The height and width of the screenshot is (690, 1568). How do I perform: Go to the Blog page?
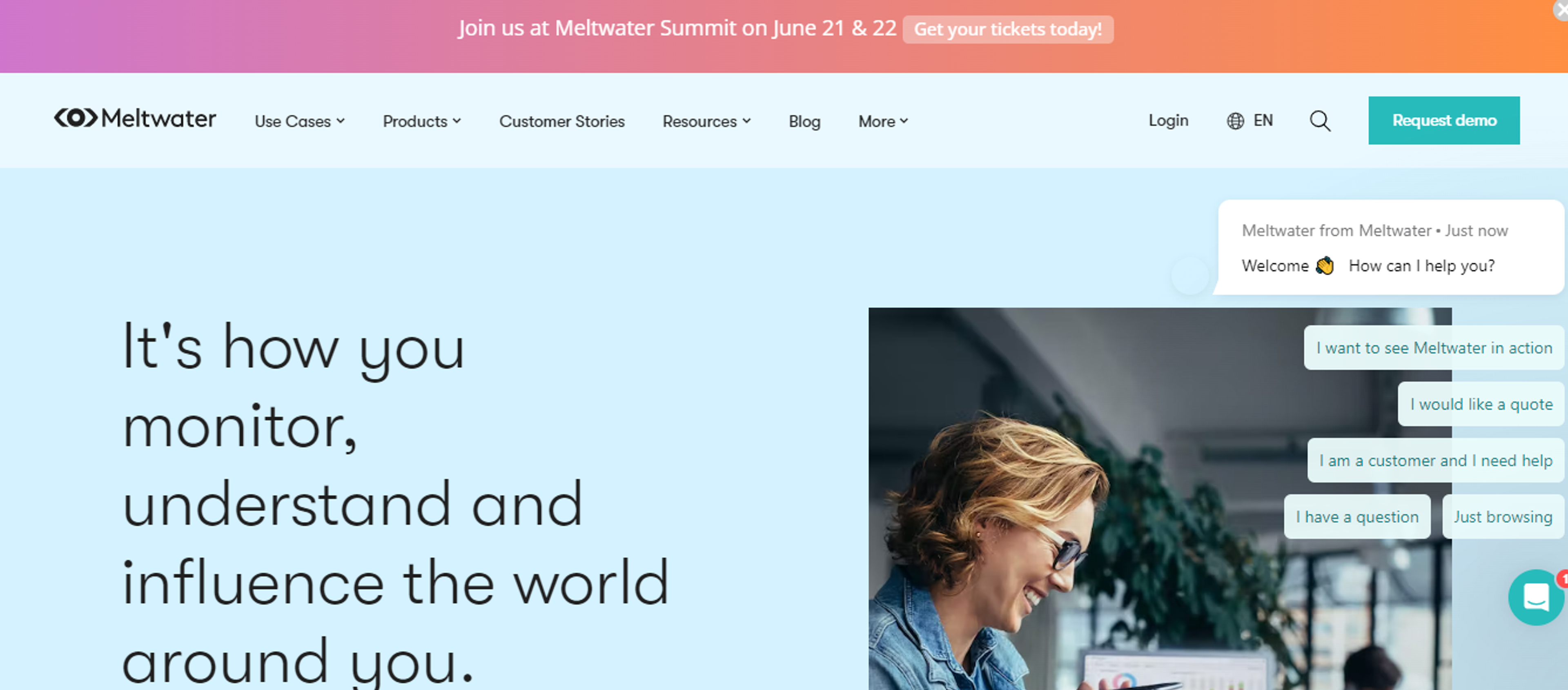click(804, 121)
